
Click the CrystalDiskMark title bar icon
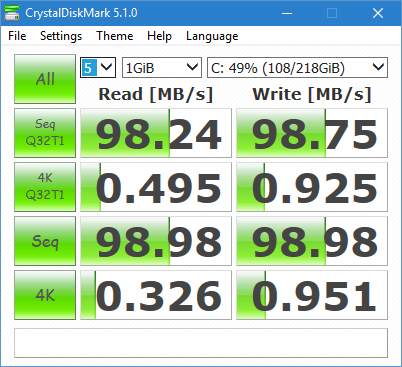(12, 13)
